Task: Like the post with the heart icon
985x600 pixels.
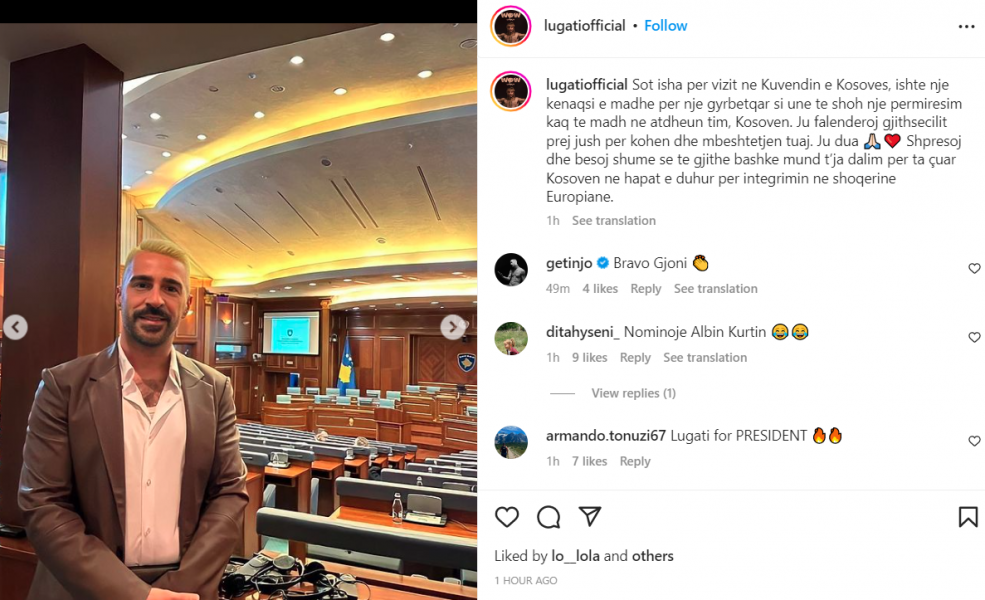Action: pos(506,517)
